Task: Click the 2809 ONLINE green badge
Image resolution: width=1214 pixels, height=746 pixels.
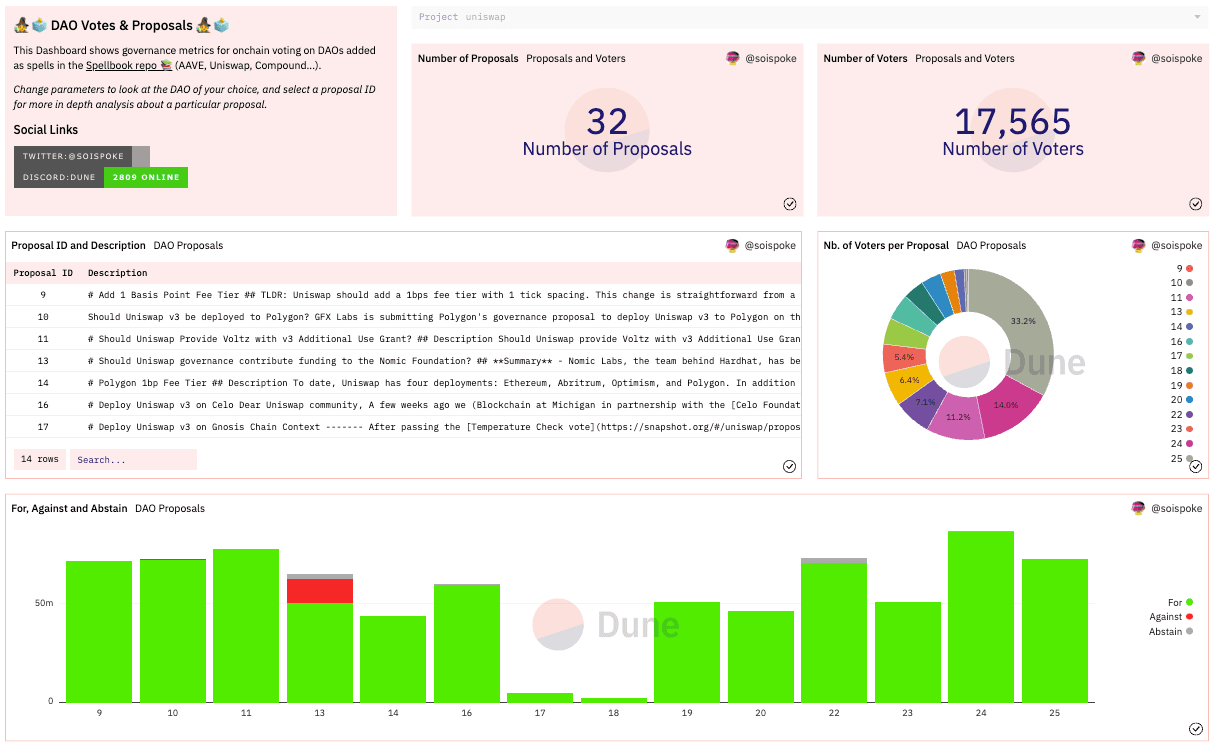Action: click(x=146, y=177)
